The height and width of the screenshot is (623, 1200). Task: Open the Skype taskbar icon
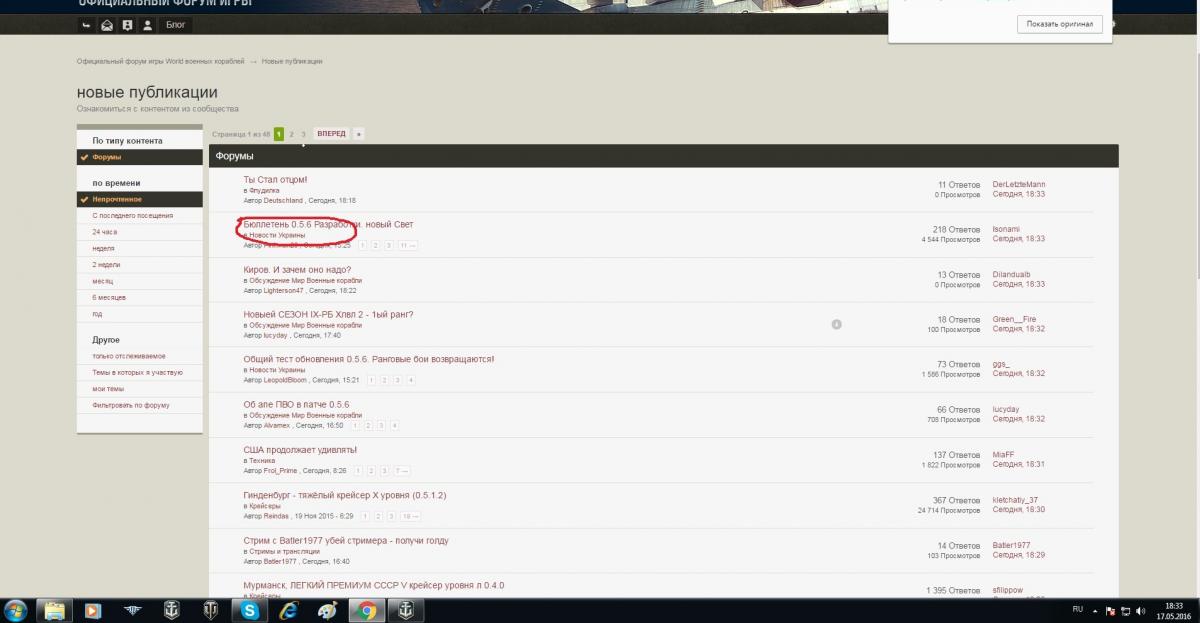click(249, 610)
